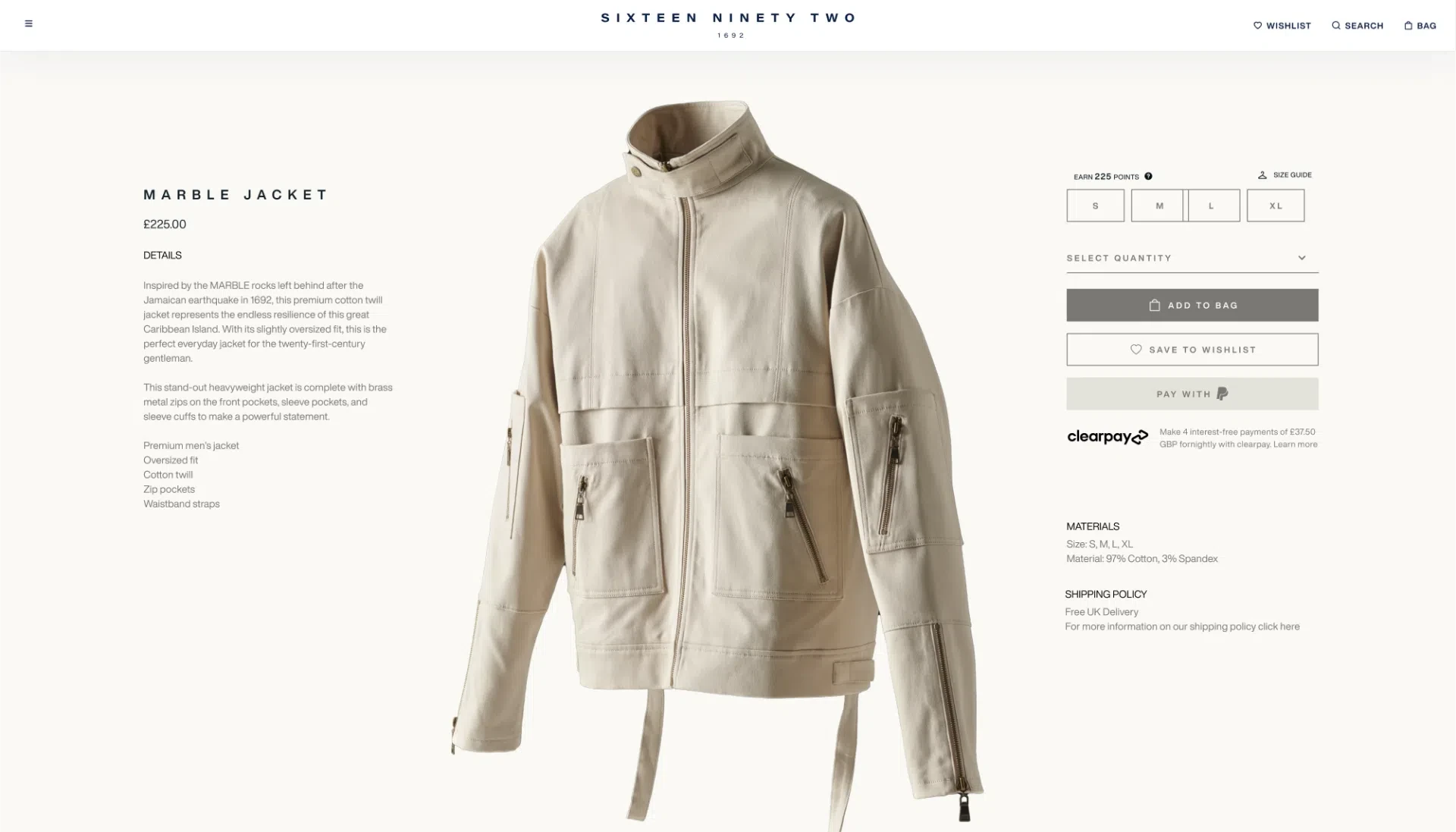The height and width of the screenshot is (832, 1456).
Task: Save to Wishlist button
Action: pos(1192,350)
